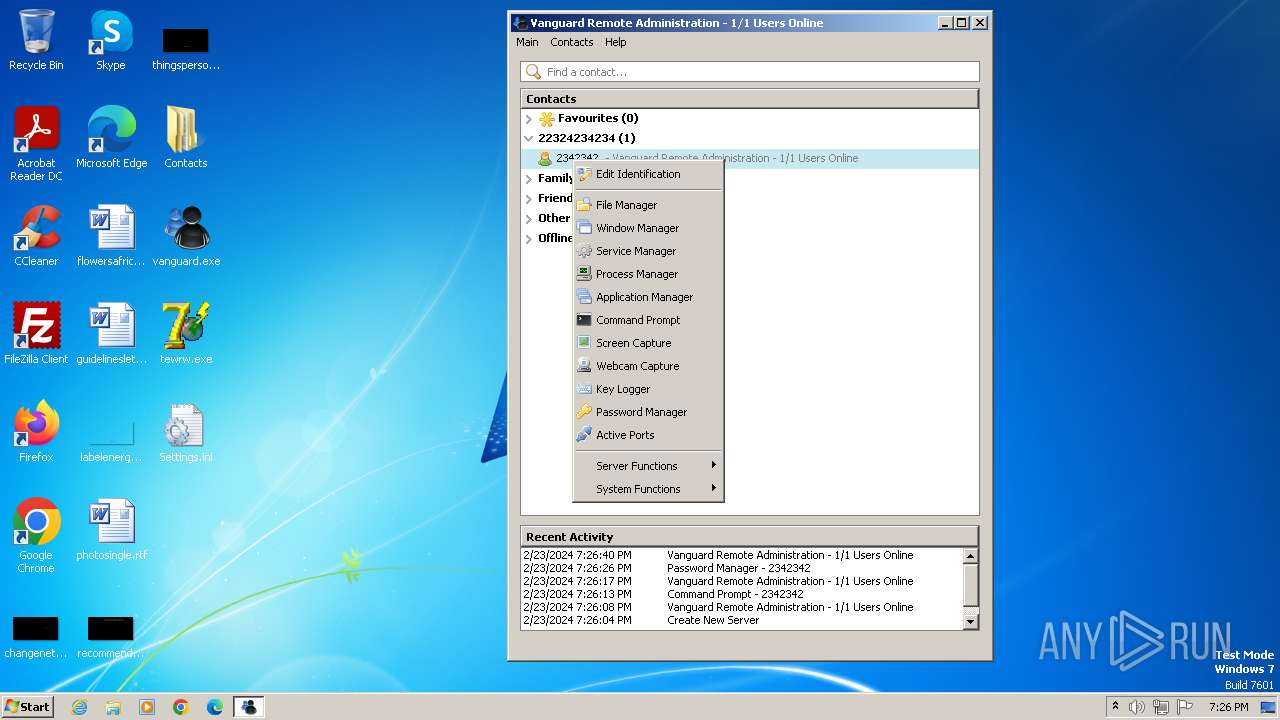Select the vanguard.exe desktop icon
The height and width of the screenshot is (720, 1280).
pos(186,236)
